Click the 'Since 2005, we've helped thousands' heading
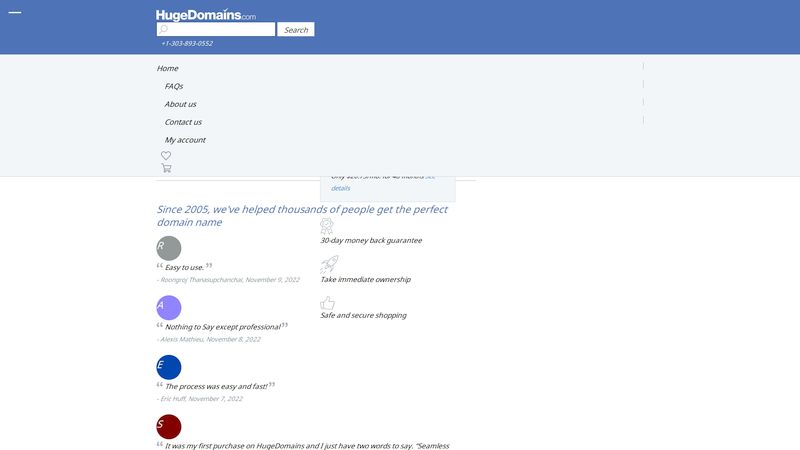The width and height of the screenshot is (800, 450). coord(302,216)
